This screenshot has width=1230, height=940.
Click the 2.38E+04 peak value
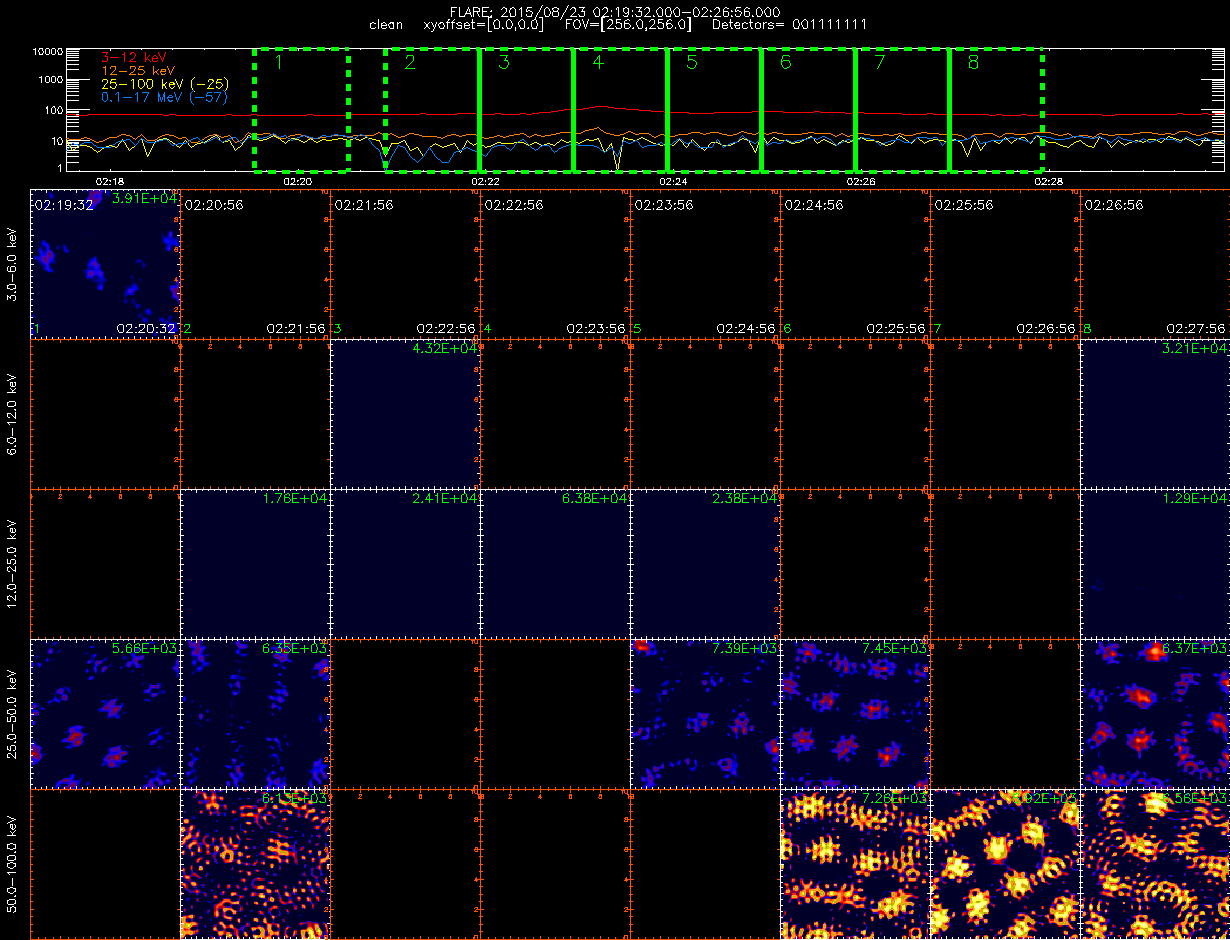click(x=746, y=499)
